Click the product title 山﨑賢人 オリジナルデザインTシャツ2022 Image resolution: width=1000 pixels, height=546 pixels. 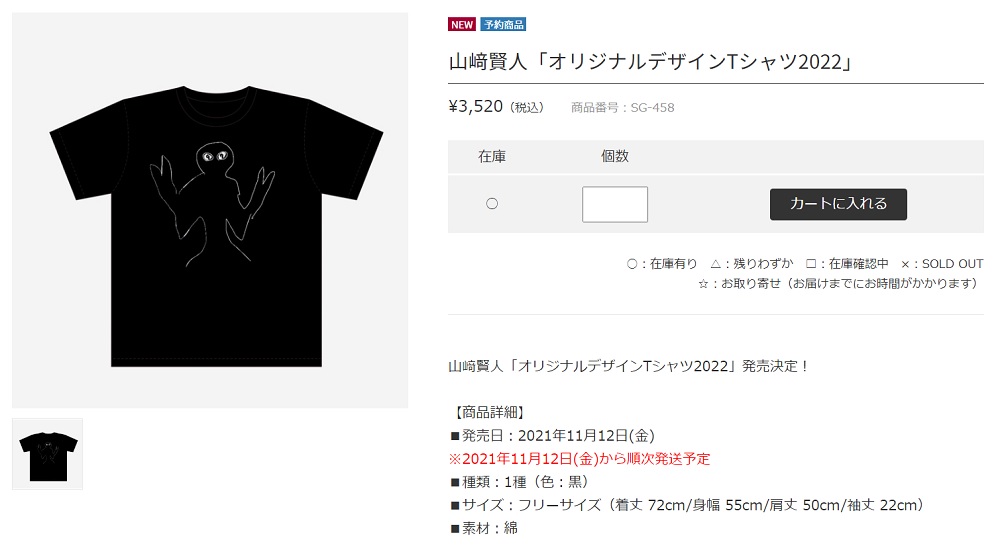pos(651,62)
